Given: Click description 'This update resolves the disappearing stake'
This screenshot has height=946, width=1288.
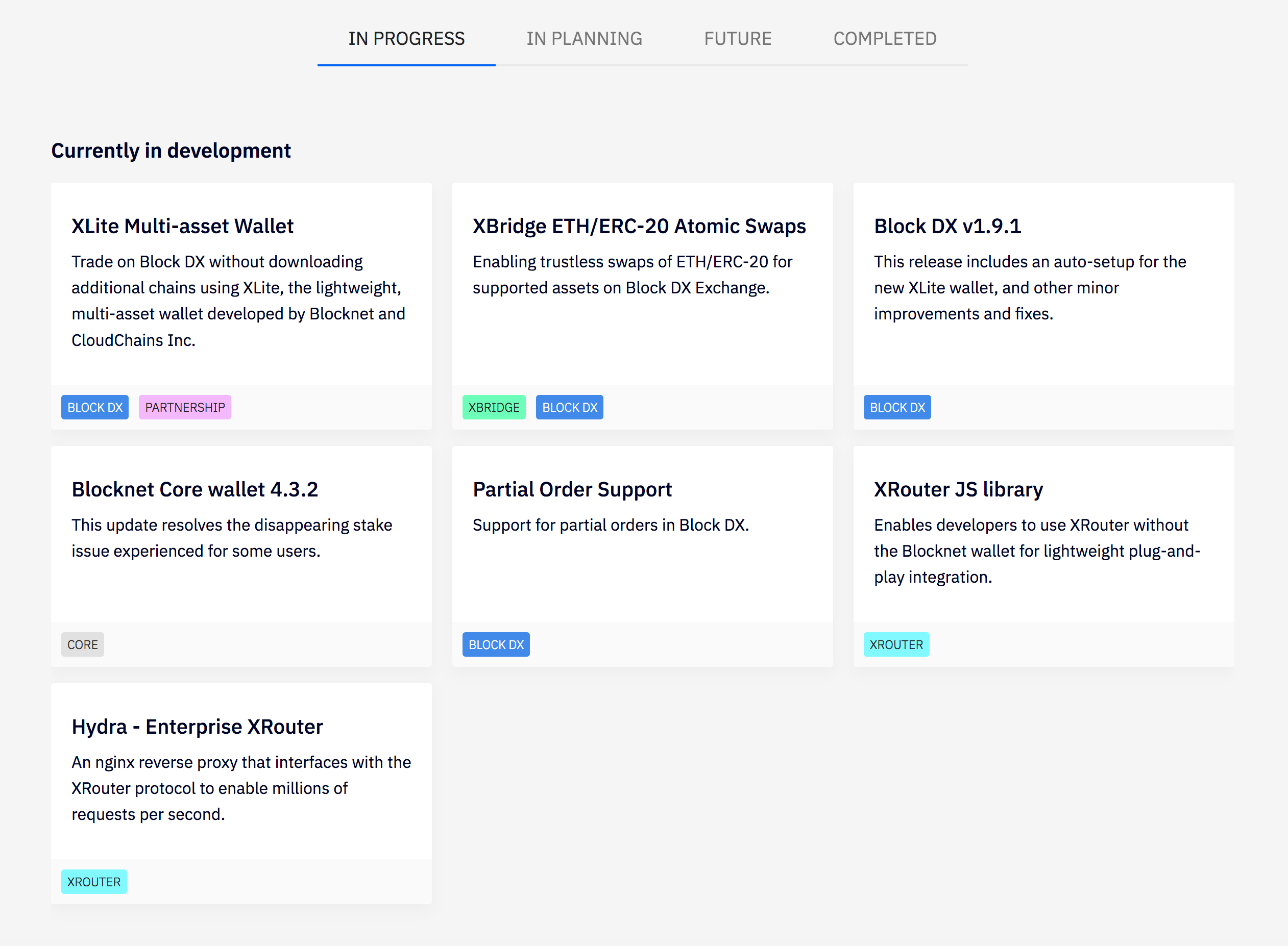Looking at the screenshot, I should click(x=231, y=538).
